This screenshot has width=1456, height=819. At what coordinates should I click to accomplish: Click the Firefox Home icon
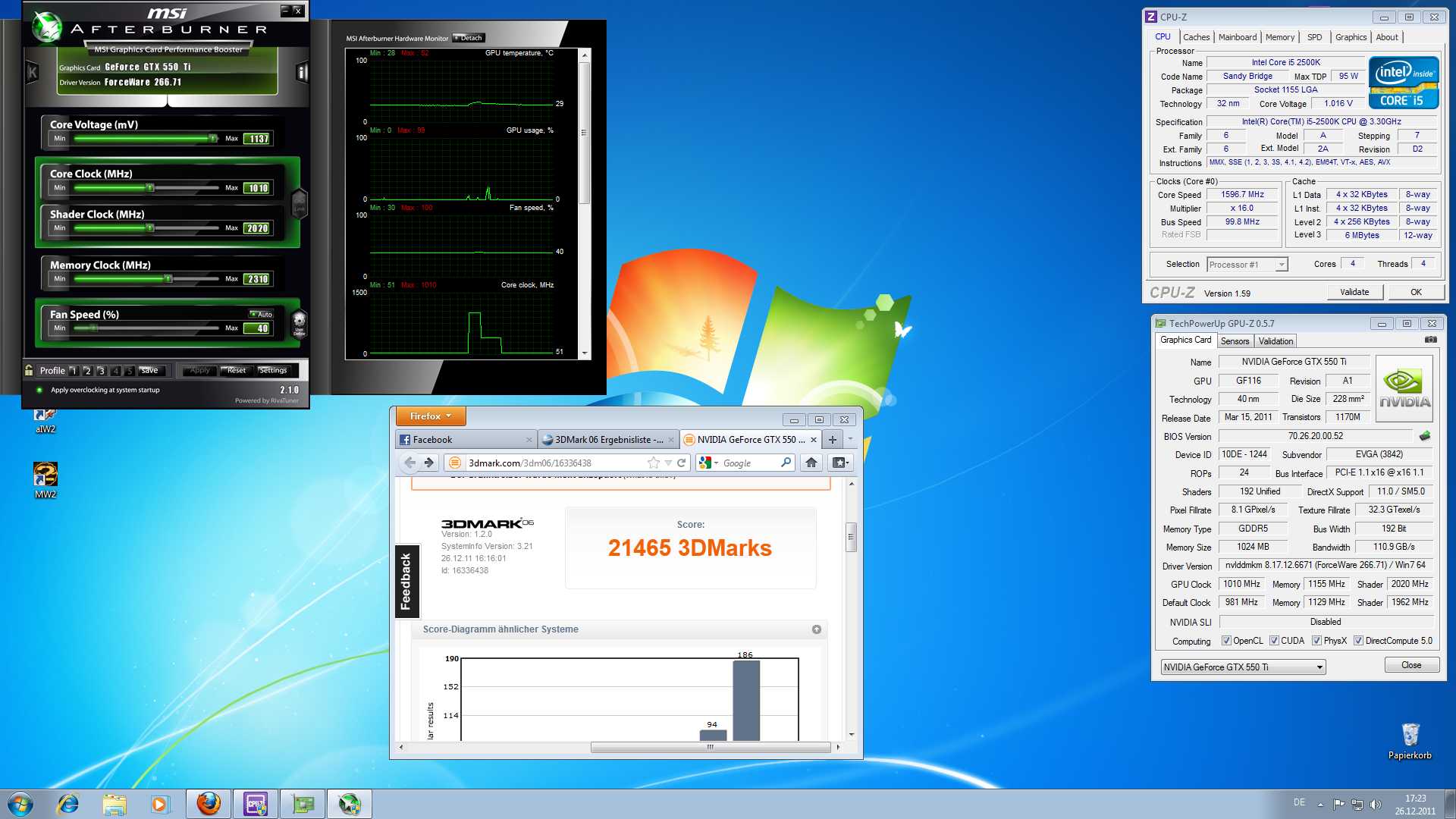pyautogui.click(x=811, y=463)
